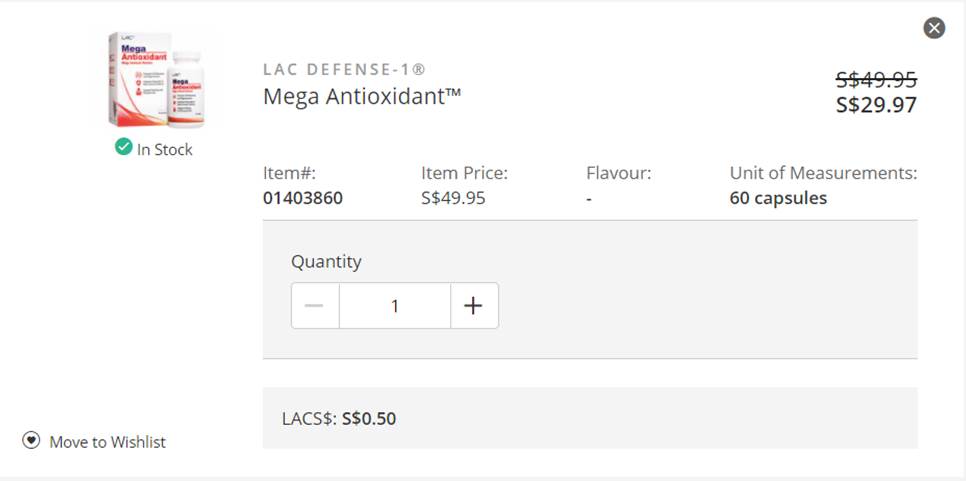966x481 pixels.
Task: Click the In Stock status text
Action: [x=165, y=150]
